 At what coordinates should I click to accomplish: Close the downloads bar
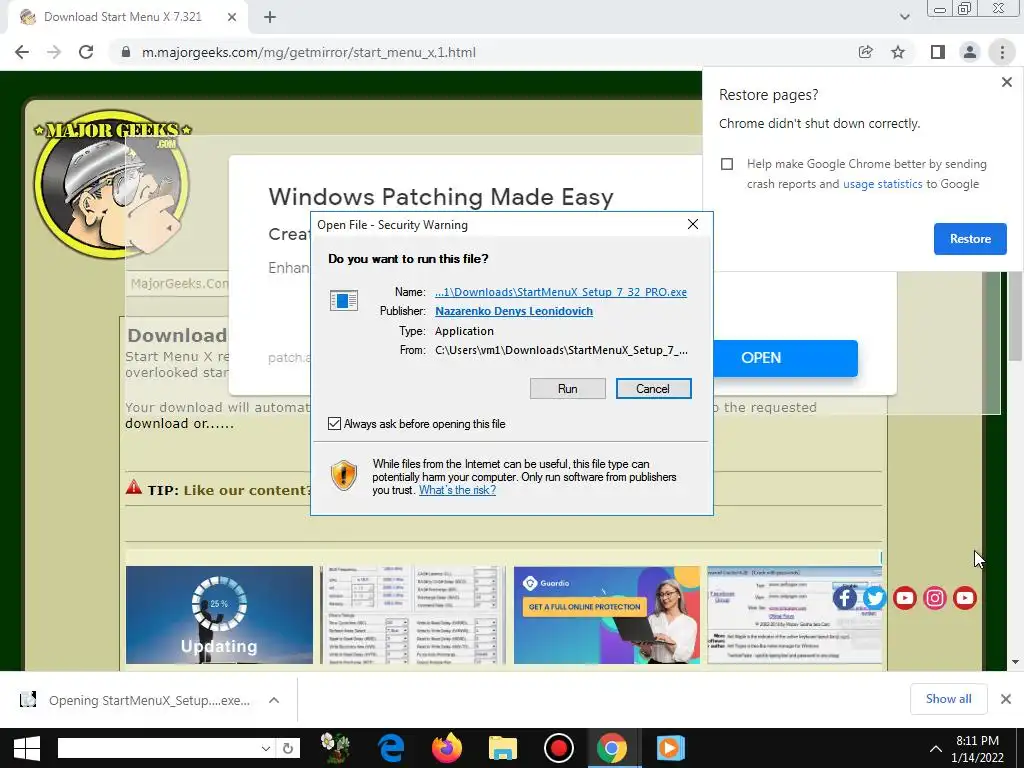(1006, 699)
